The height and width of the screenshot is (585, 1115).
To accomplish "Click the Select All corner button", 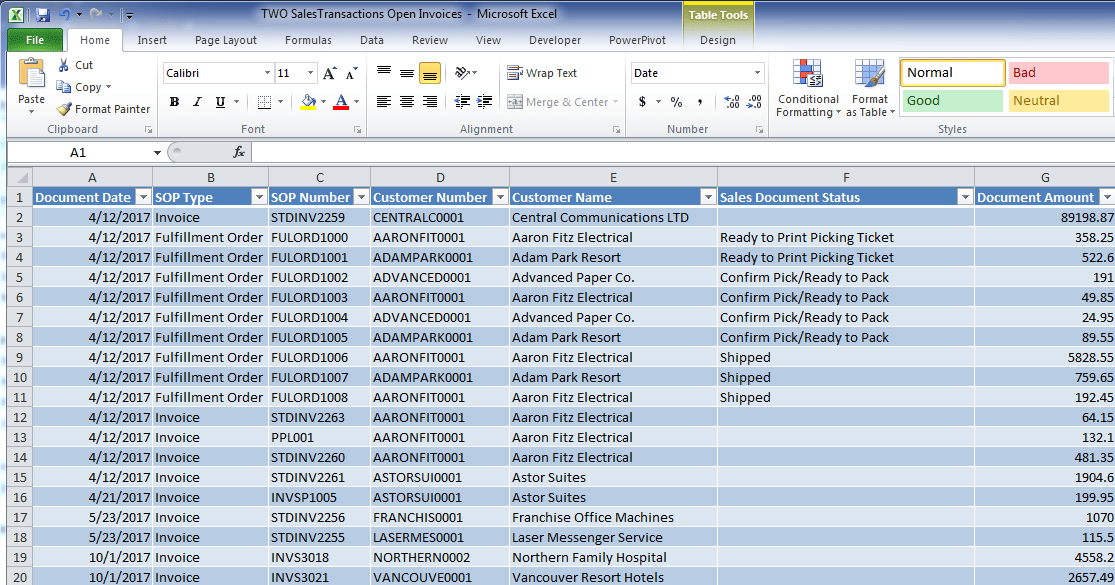I will (x=20, y=177).
